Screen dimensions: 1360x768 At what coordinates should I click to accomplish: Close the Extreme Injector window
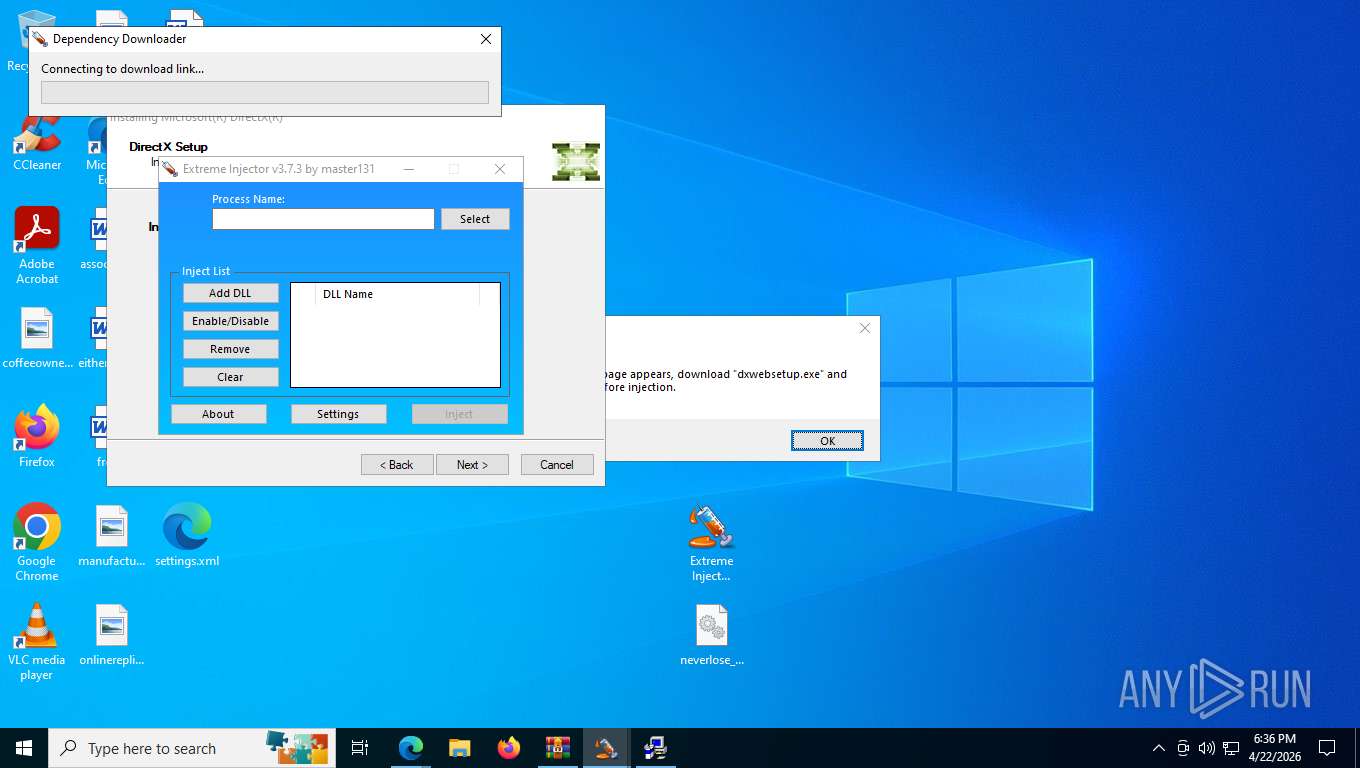pos(500,169)
